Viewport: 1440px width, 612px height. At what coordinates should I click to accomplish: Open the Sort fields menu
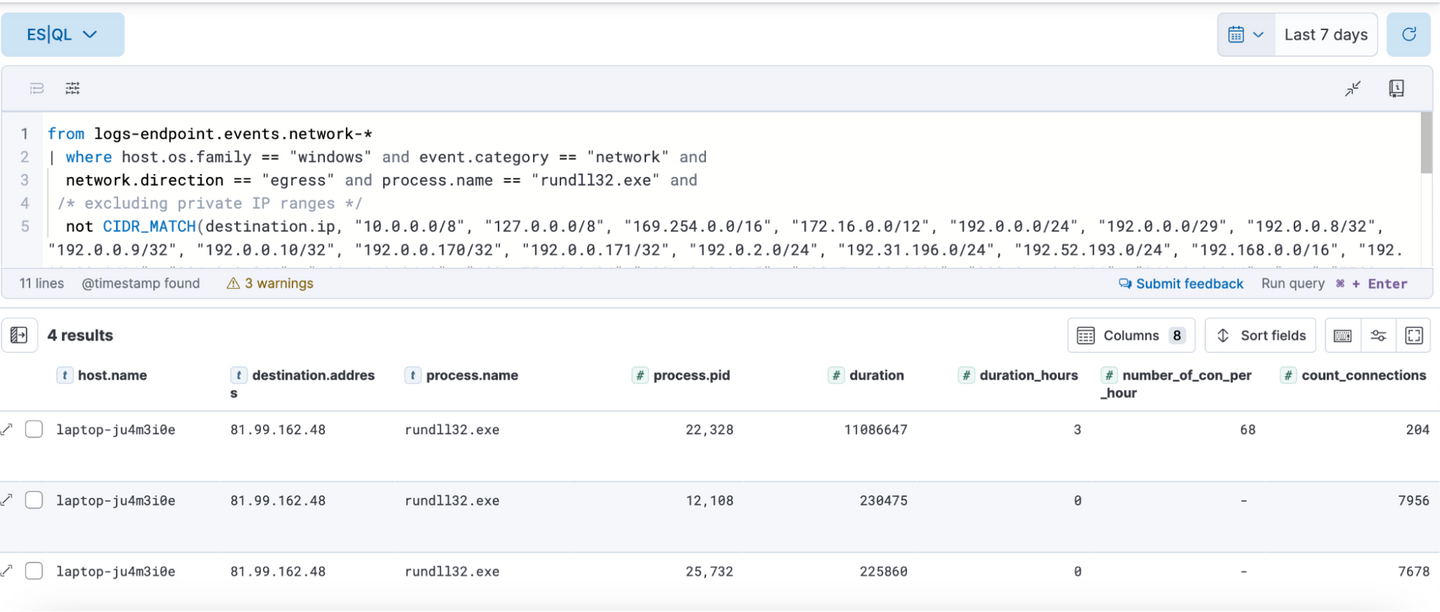tap(1261, 336)
